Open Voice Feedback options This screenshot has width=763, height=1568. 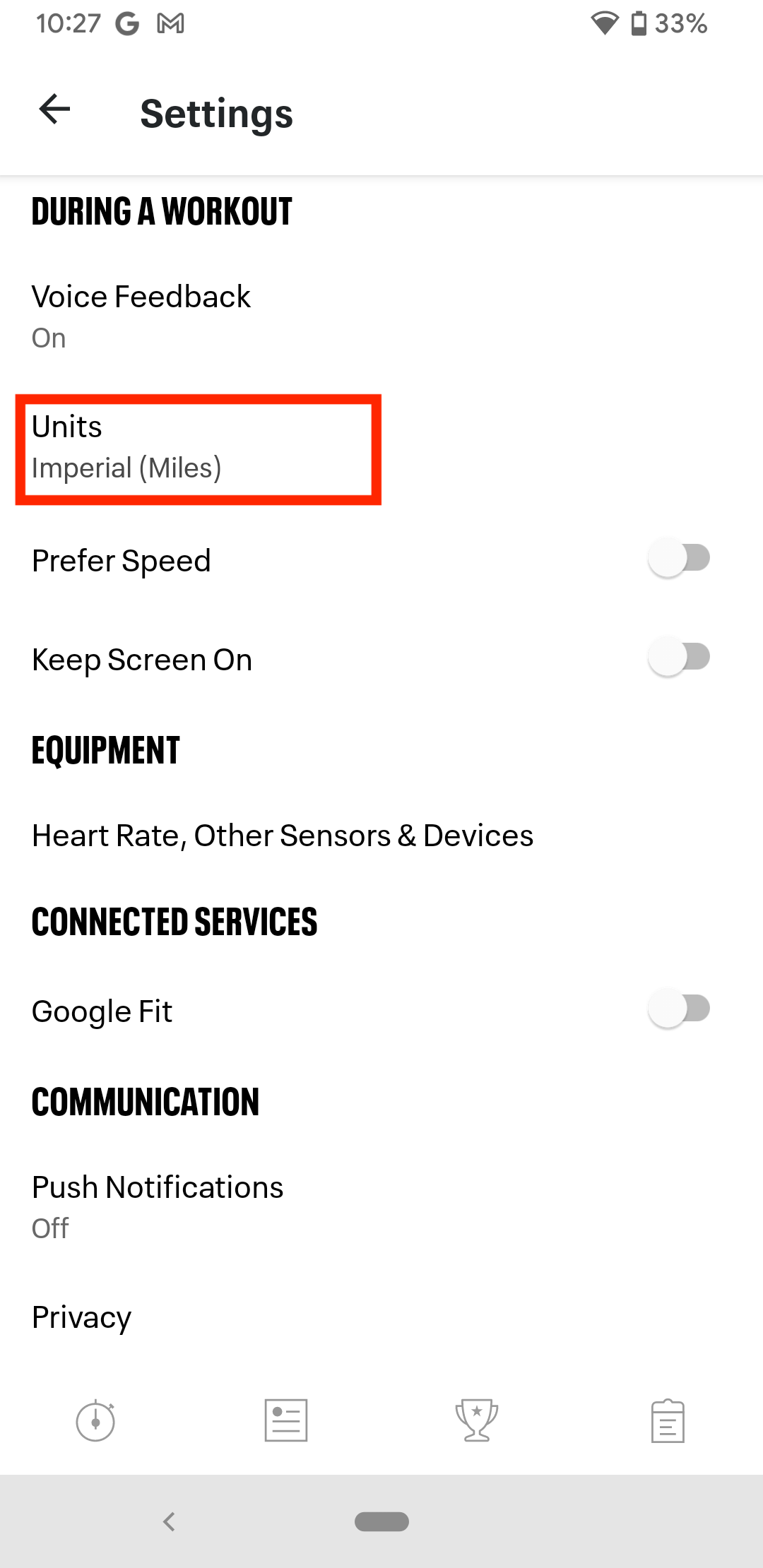click(x=141, y=316)
